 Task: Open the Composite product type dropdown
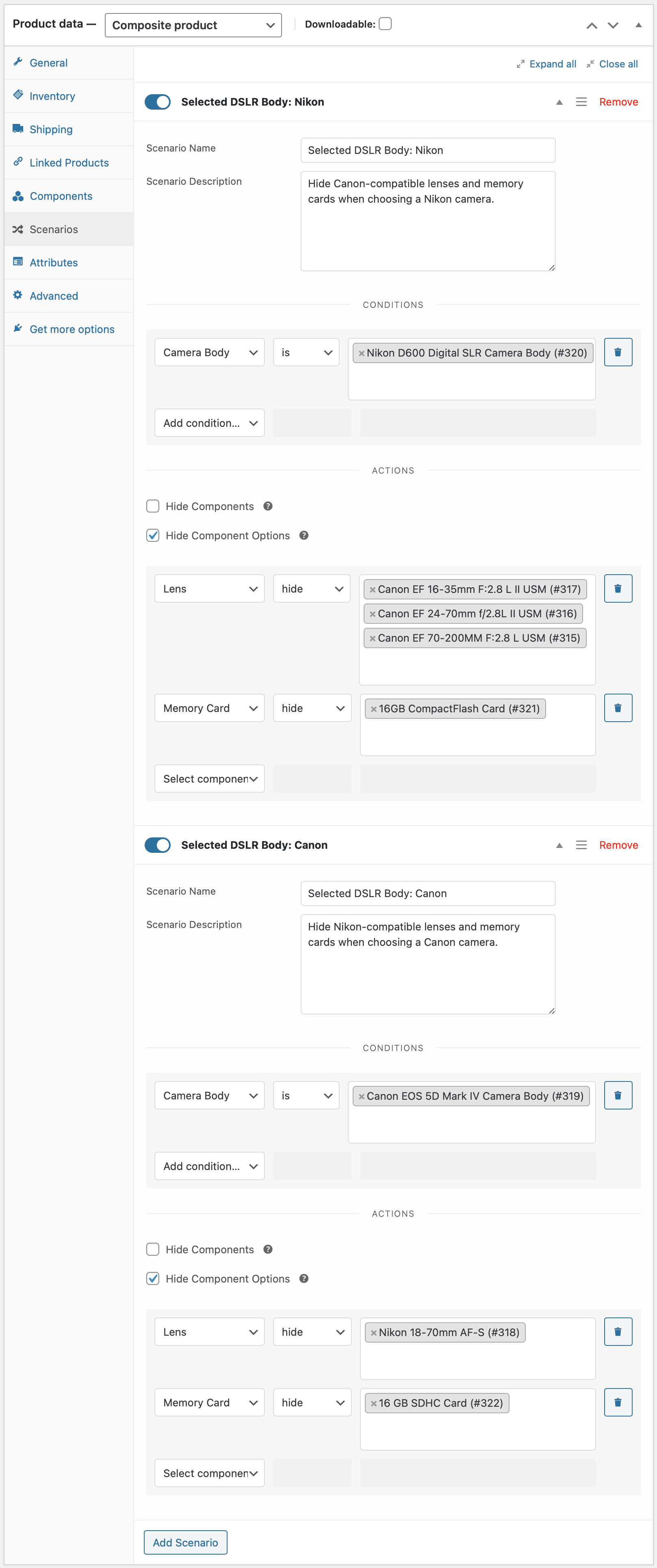pyautogui.click(x=193, y=25)
